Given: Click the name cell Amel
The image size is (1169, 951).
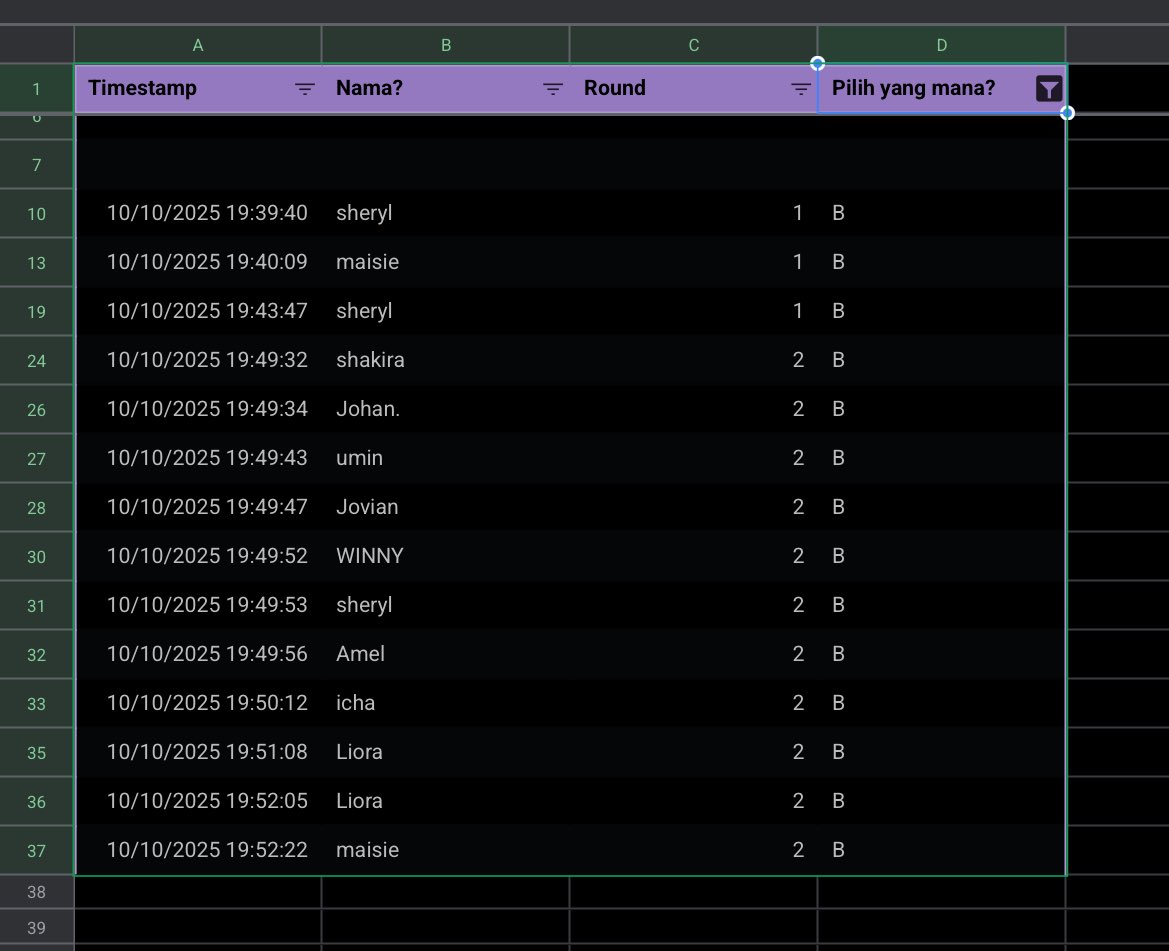Looking at the screenshot, I should click(x=446, y=654).
